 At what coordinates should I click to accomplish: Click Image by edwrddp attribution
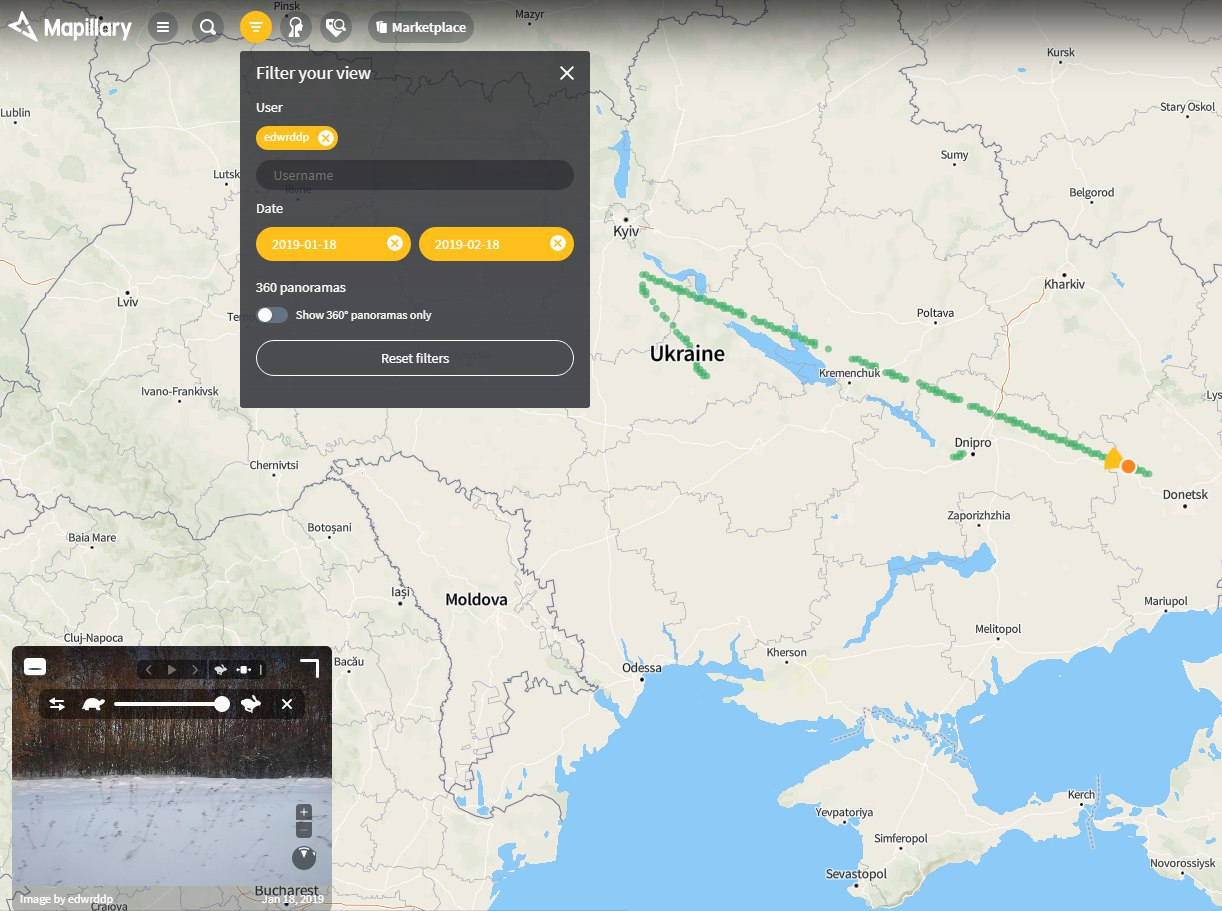click(66, 899)
